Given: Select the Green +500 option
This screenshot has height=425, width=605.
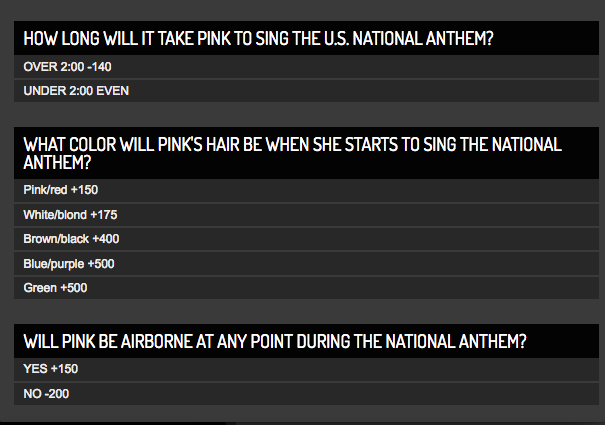Looking at the screenshot, I should [x=306, y=288].
